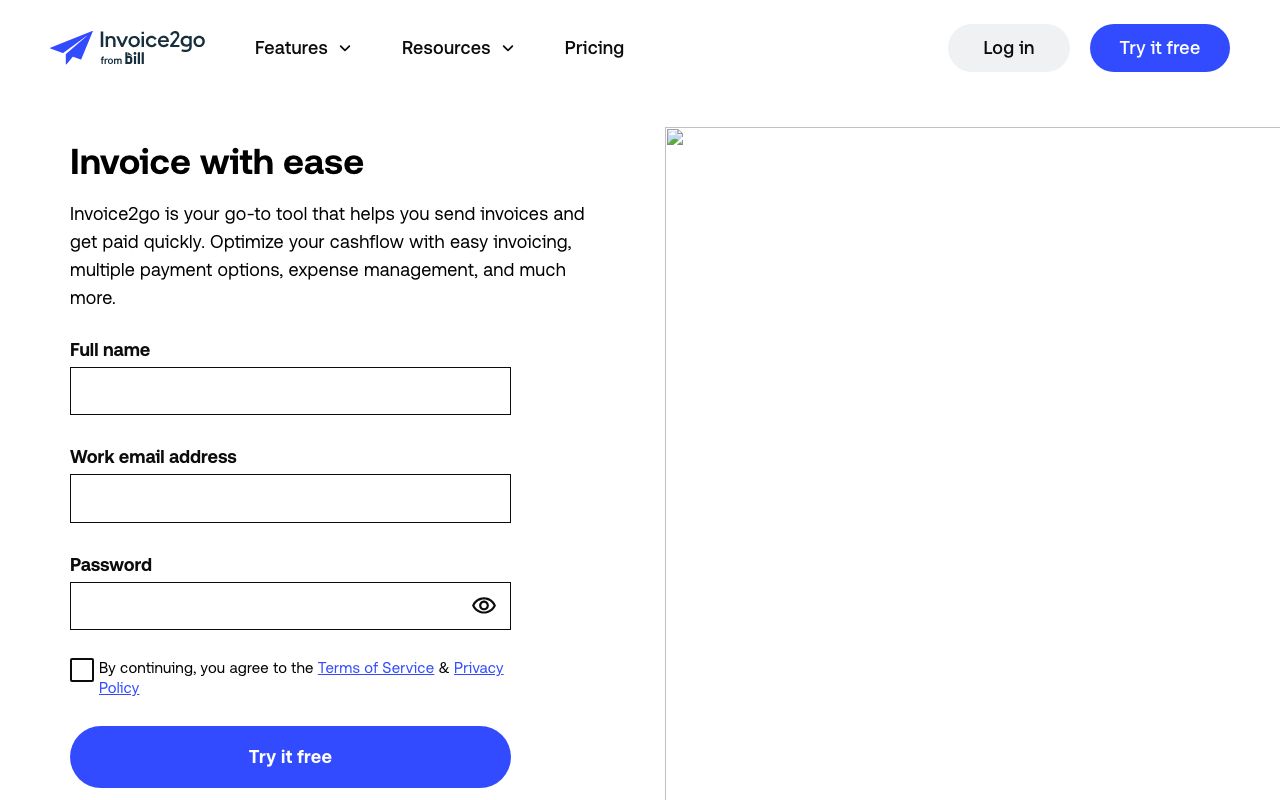Click the Invoice2go logo
The image size is (1280, 800).
pos(127,48)
